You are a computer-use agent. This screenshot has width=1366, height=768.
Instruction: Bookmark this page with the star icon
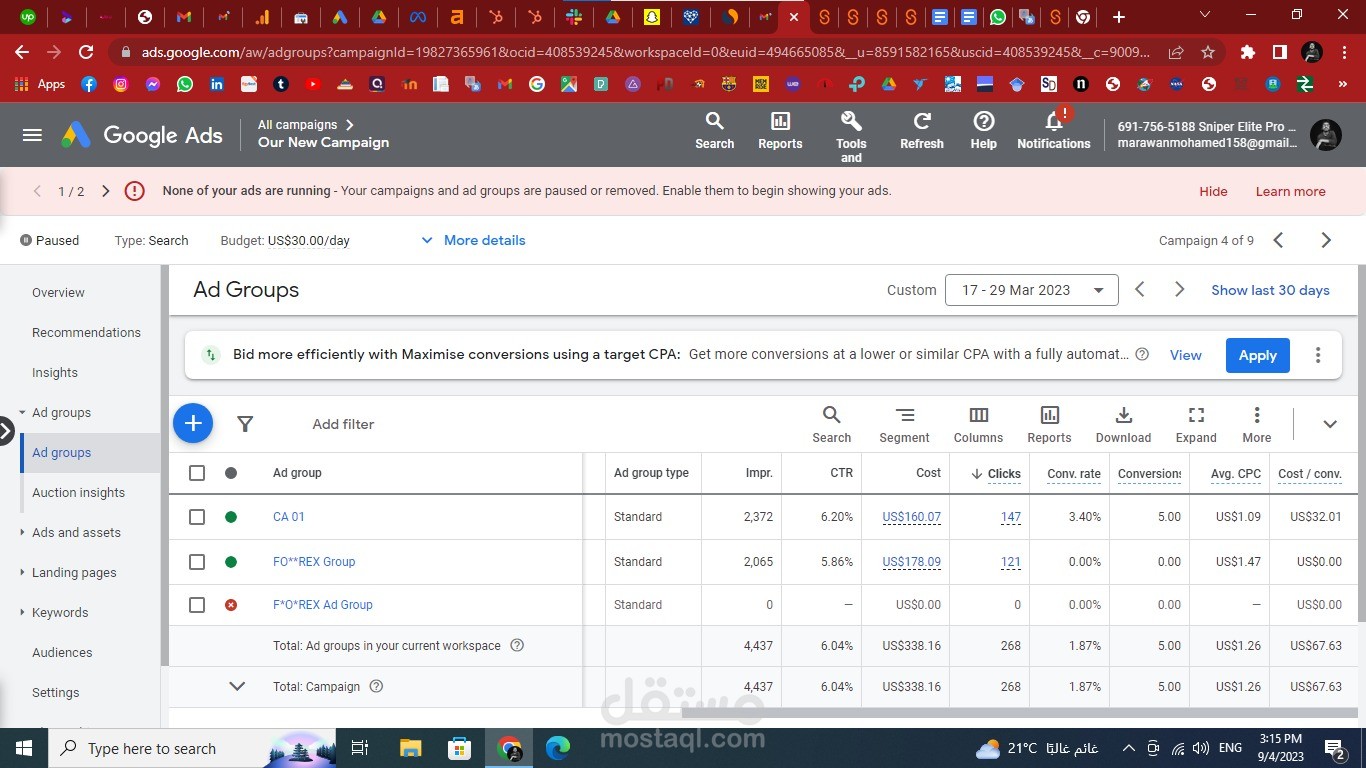pyautogui.click(x=1208, y=52)
